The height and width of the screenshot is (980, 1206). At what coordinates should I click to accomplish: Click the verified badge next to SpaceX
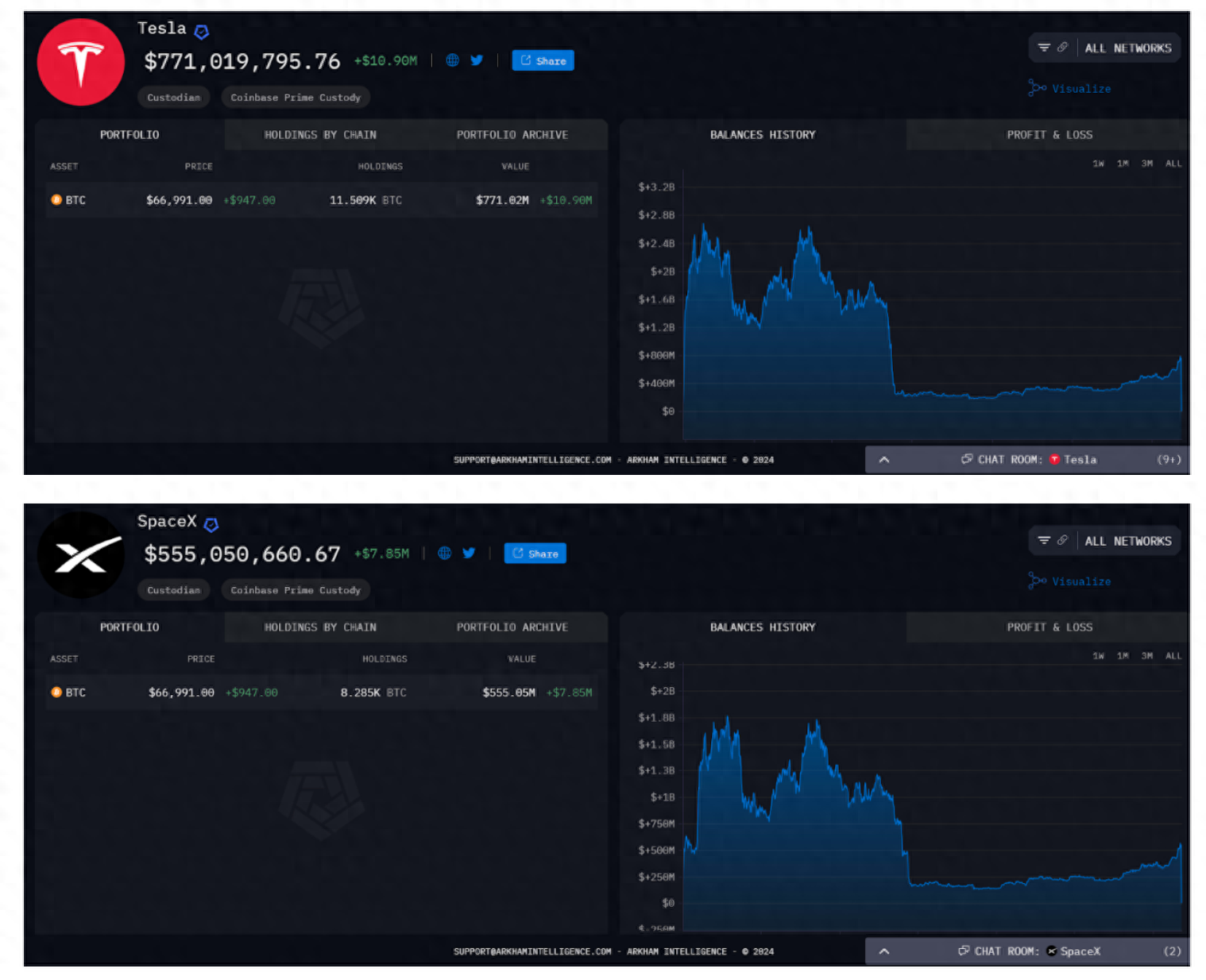[211, 524]
